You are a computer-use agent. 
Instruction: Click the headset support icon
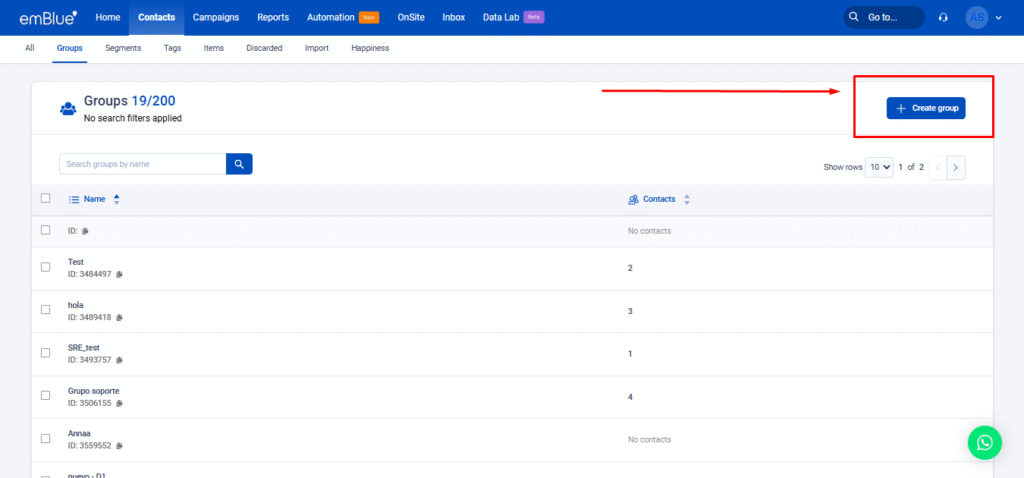(x=943, y=17)
